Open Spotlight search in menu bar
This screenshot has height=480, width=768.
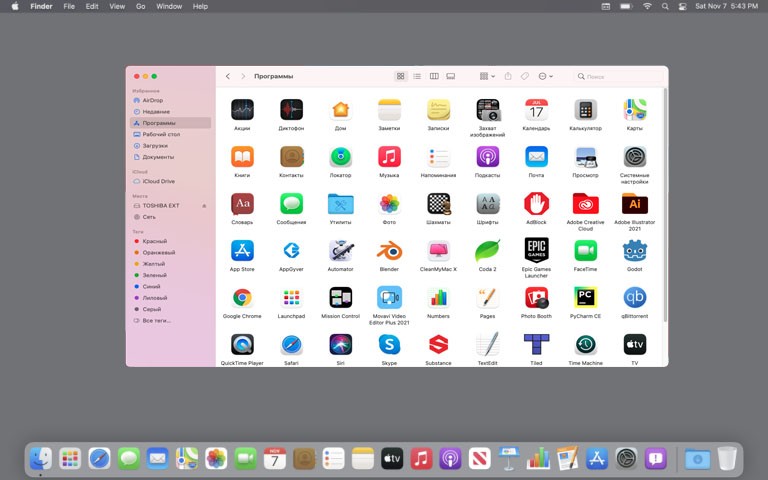click(x=665, y=6)
